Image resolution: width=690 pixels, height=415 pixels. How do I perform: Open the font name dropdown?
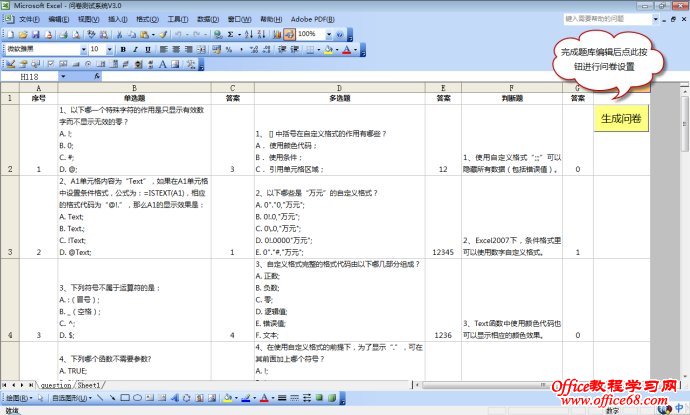pos(83,50)
